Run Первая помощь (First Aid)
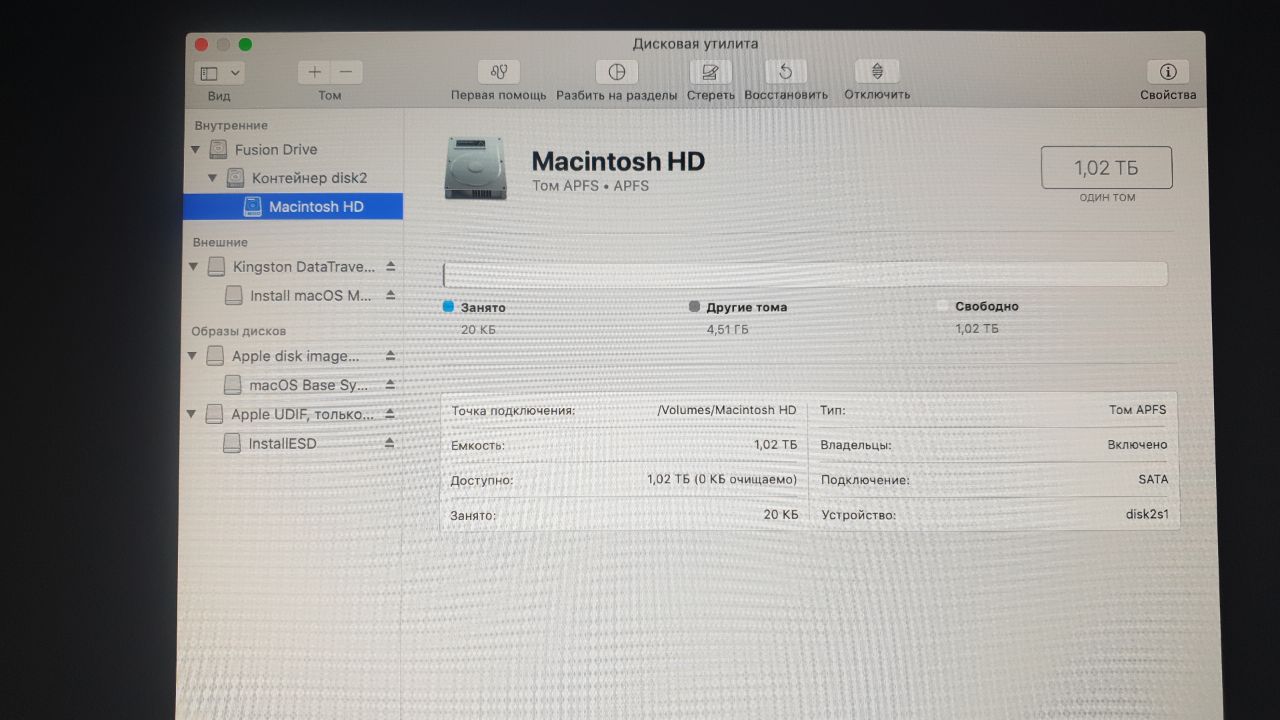 (x=498, y=72)
